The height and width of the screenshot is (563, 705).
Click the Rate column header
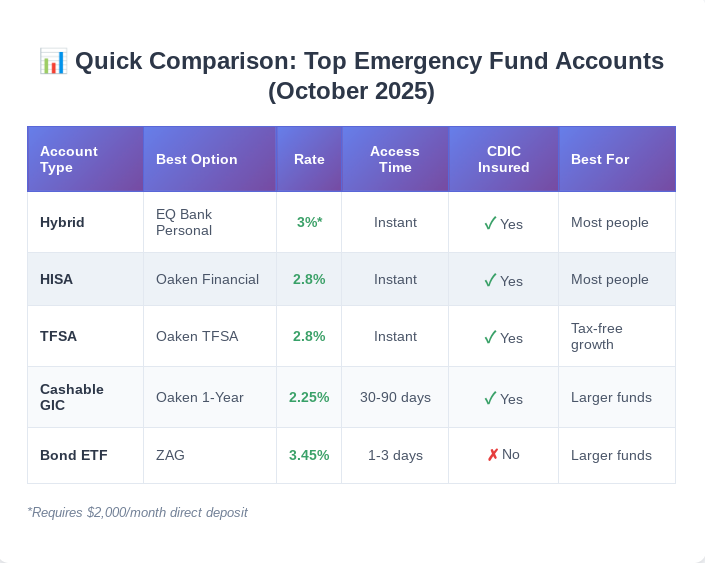point(309,159)
